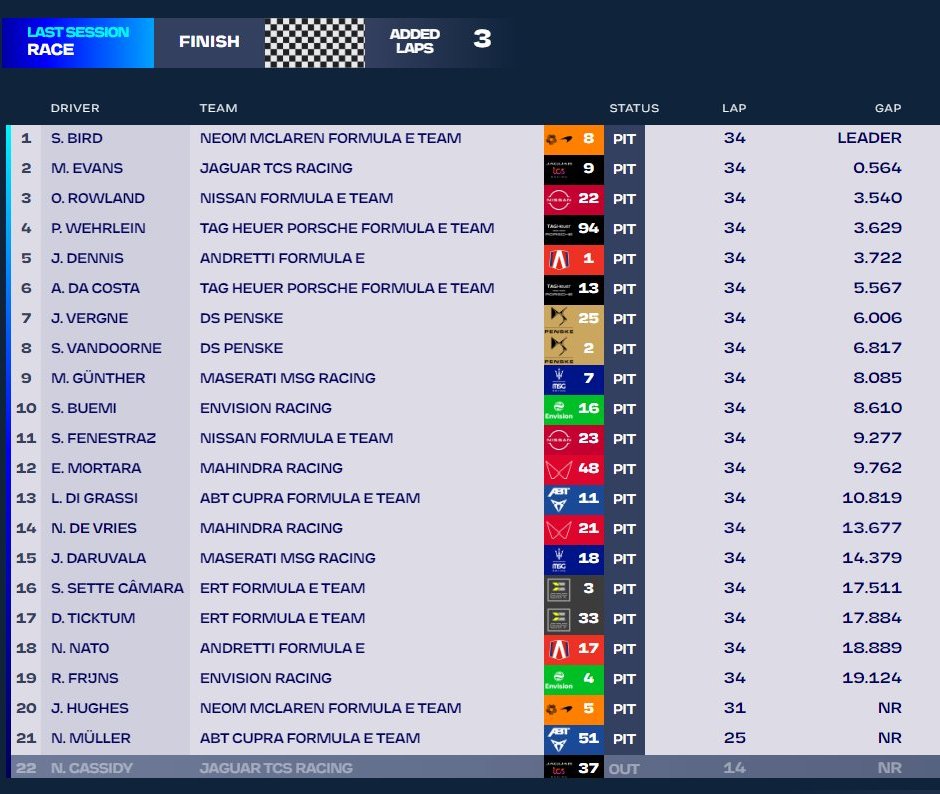Click Nissan Formula E Team for O. Rowland
Screen dimensions: 940x794
[x=296, y=198]
